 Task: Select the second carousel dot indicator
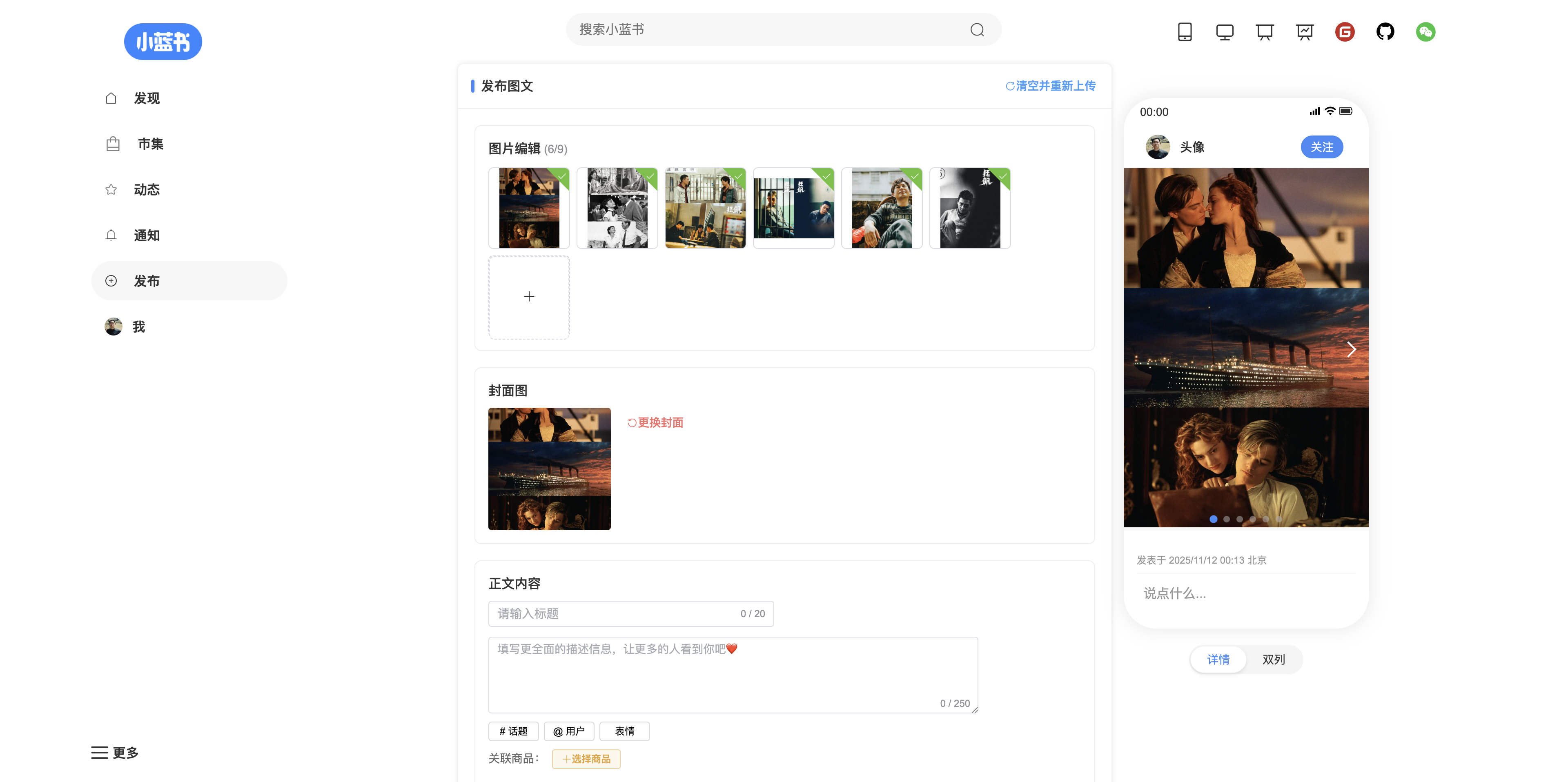(x=1226, y=519)
